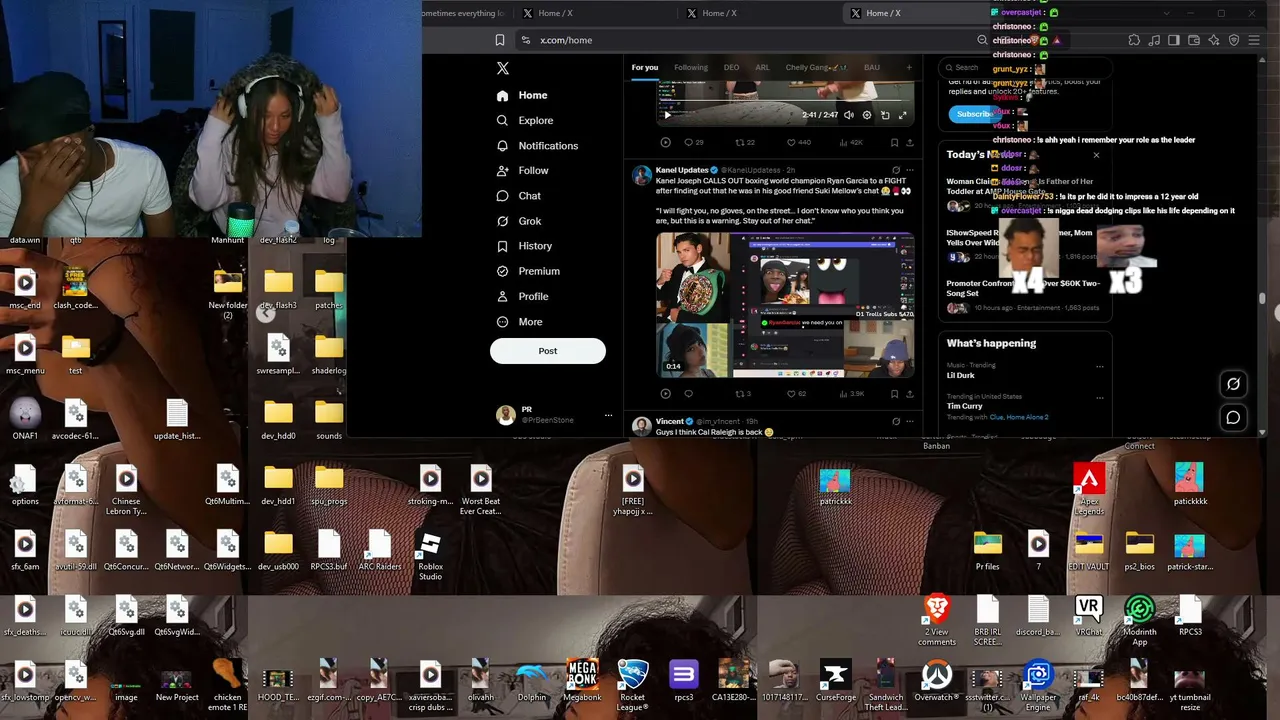Open the Apex Legends desktop shortcut
The image size is (1280, 720).
point(1089,490)
